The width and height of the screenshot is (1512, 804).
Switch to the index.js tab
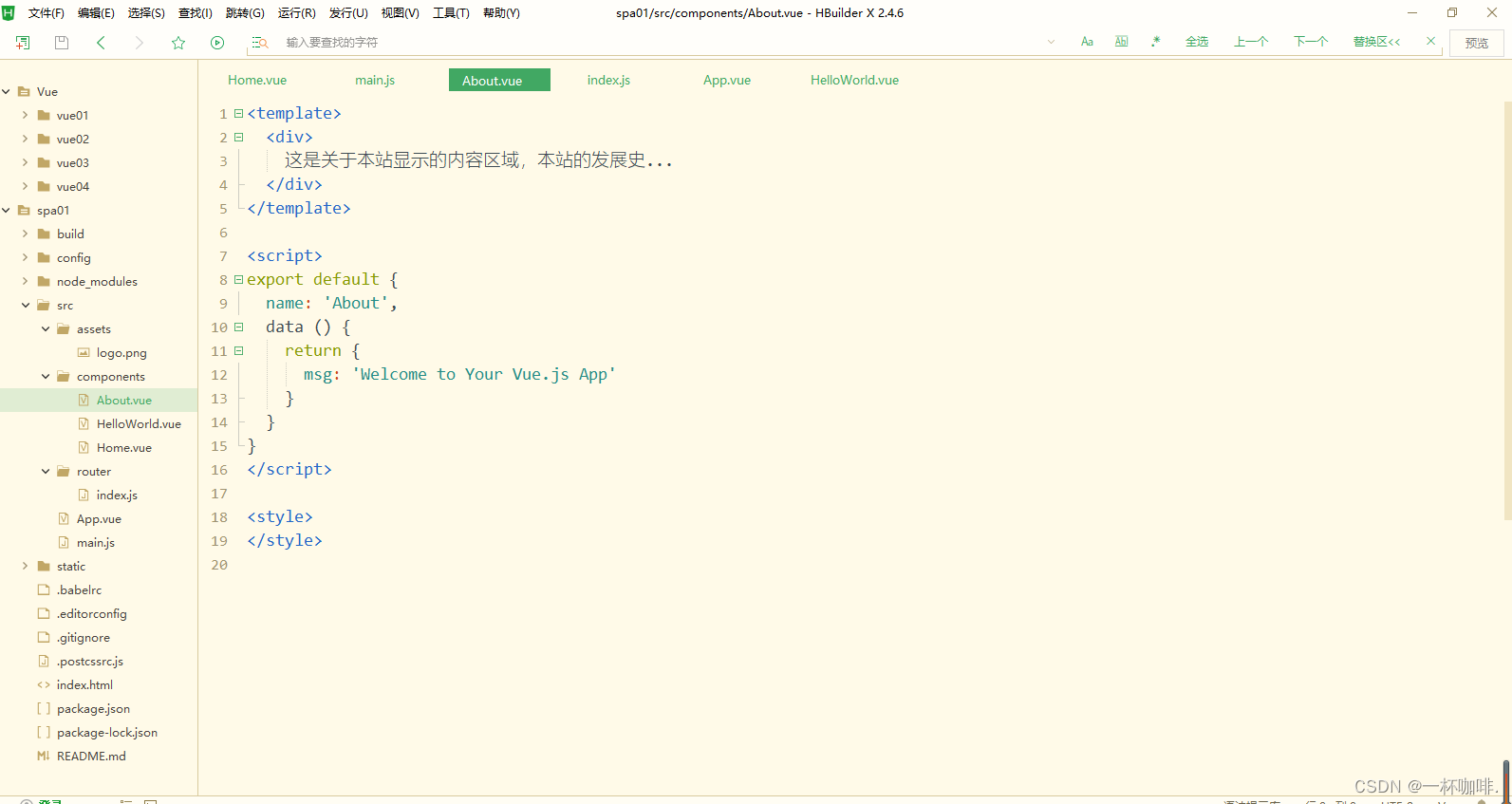[608, 81]
